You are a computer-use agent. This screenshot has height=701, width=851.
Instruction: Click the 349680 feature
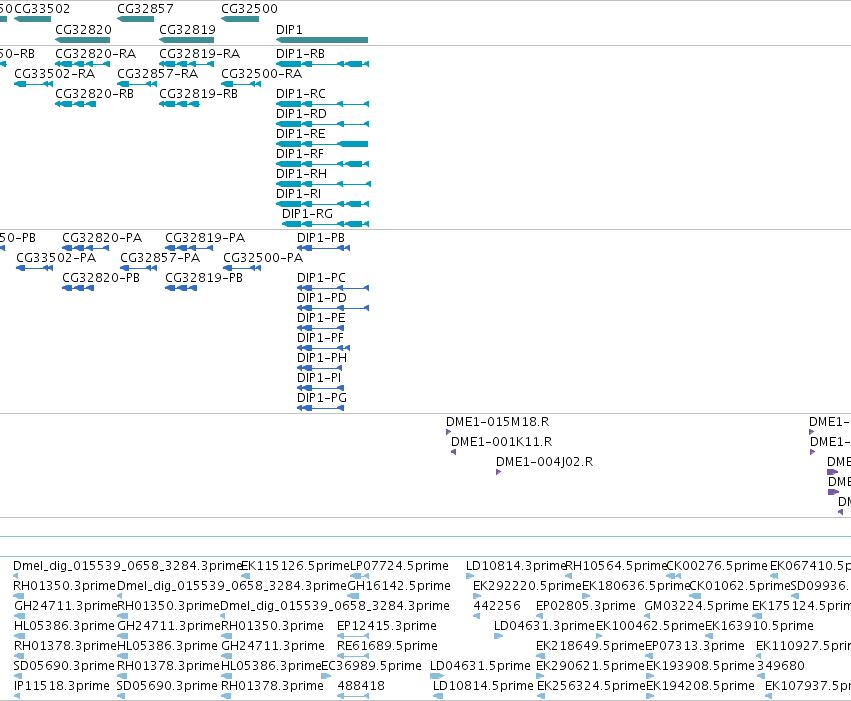[x=760, y=676]
